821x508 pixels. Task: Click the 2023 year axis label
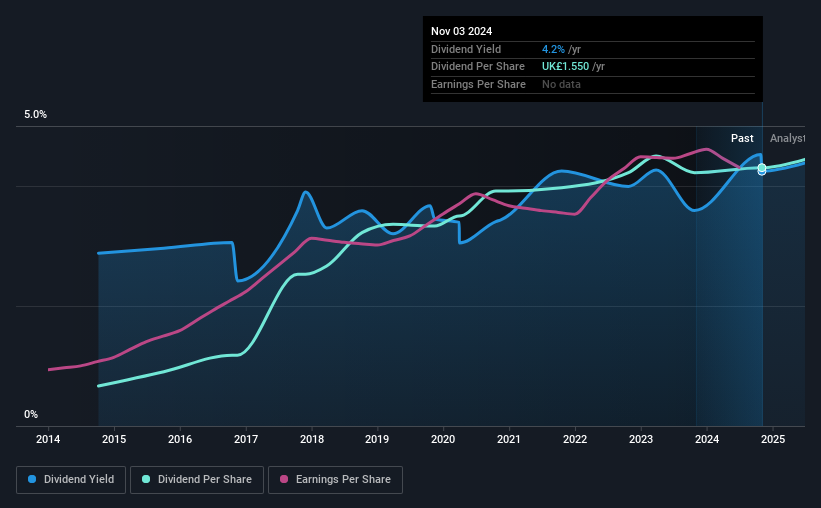tap(641, 439)
